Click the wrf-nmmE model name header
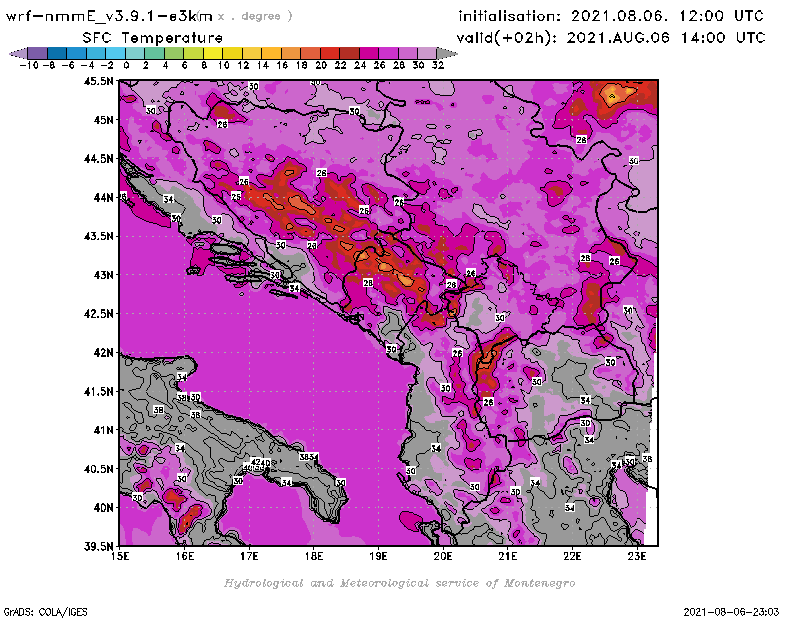800x618 pixels. click(x=110, y=16)
